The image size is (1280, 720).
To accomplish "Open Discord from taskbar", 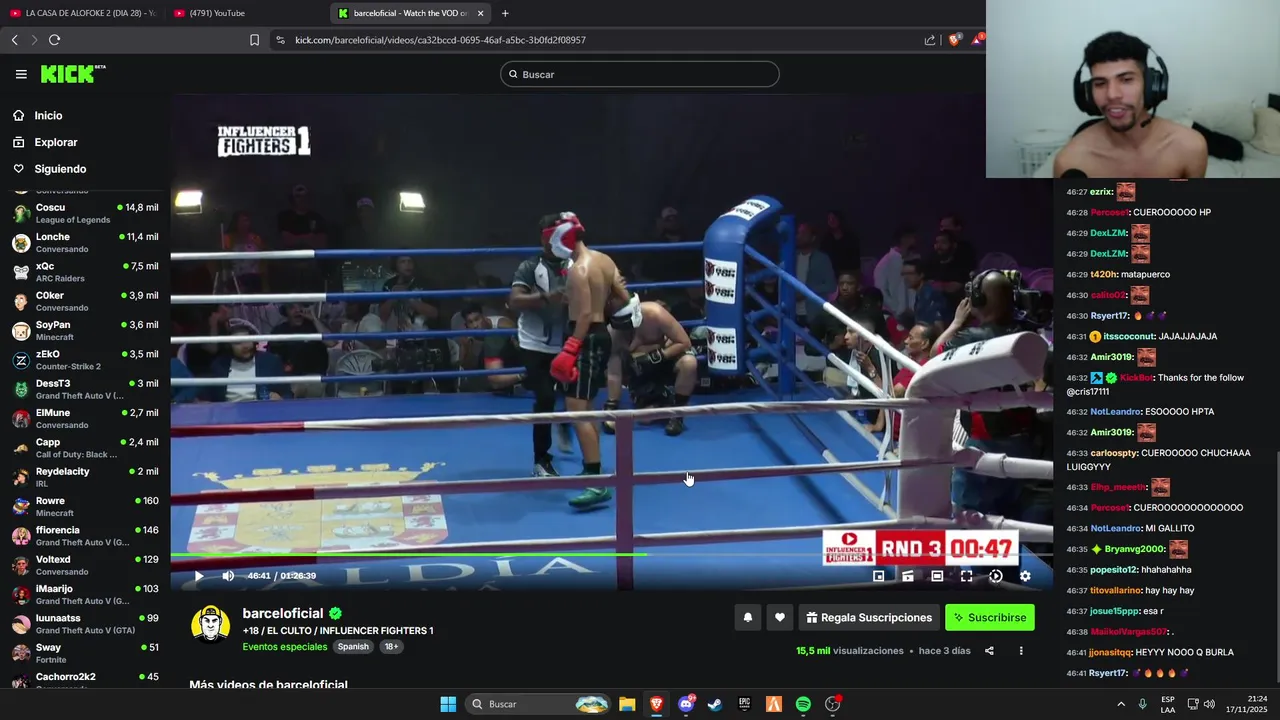I will point(686,704).
